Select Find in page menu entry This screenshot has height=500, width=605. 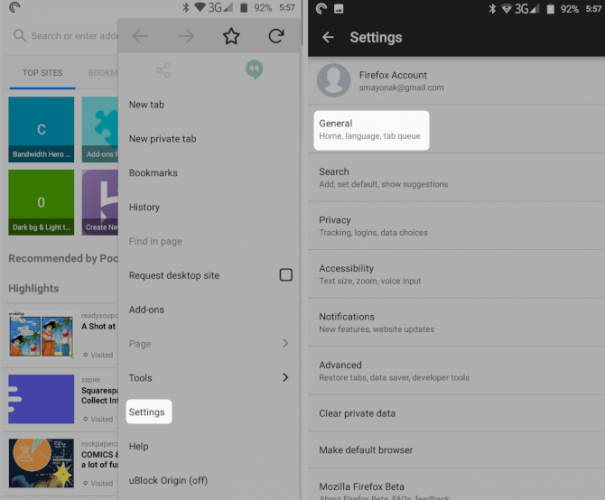click(x=209, y=241)
